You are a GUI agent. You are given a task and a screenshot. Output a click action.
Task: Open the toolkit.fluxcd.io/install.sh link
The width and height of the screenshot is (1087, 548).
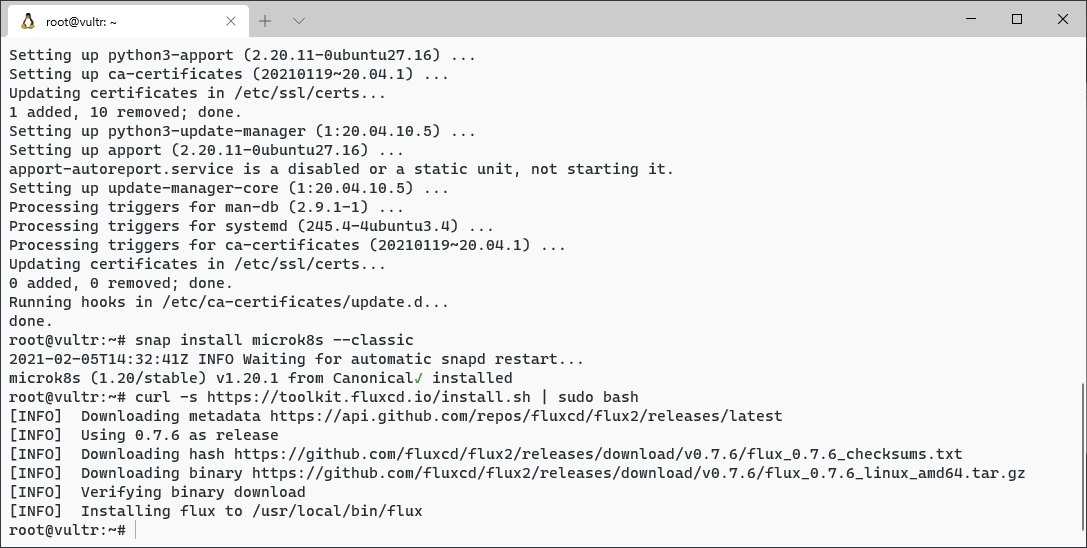click(x=369, y=397)
